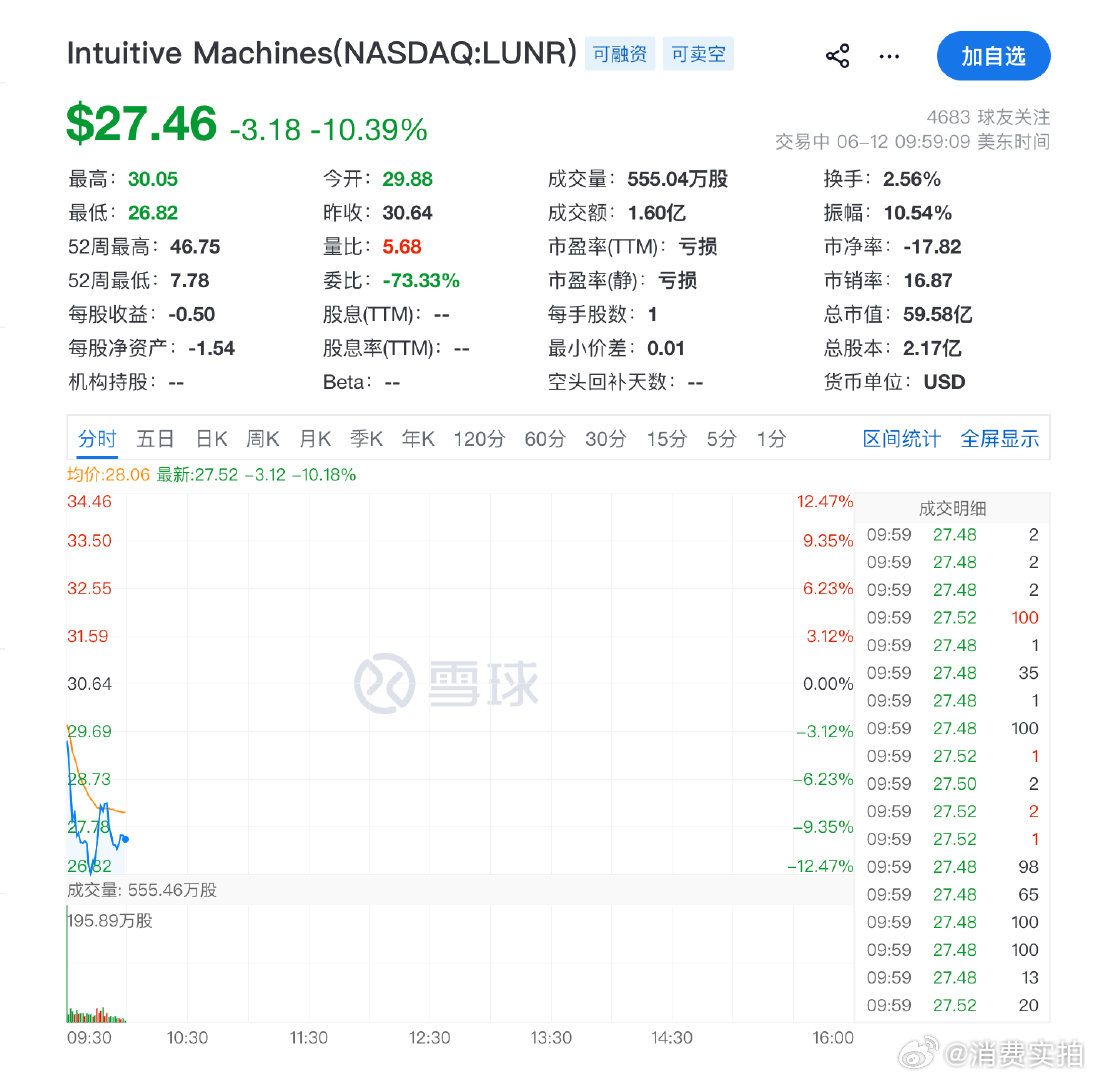The image size is (1095, 1080).
Task: Switch to the 年K chart tab
Action: pos(418,438)
